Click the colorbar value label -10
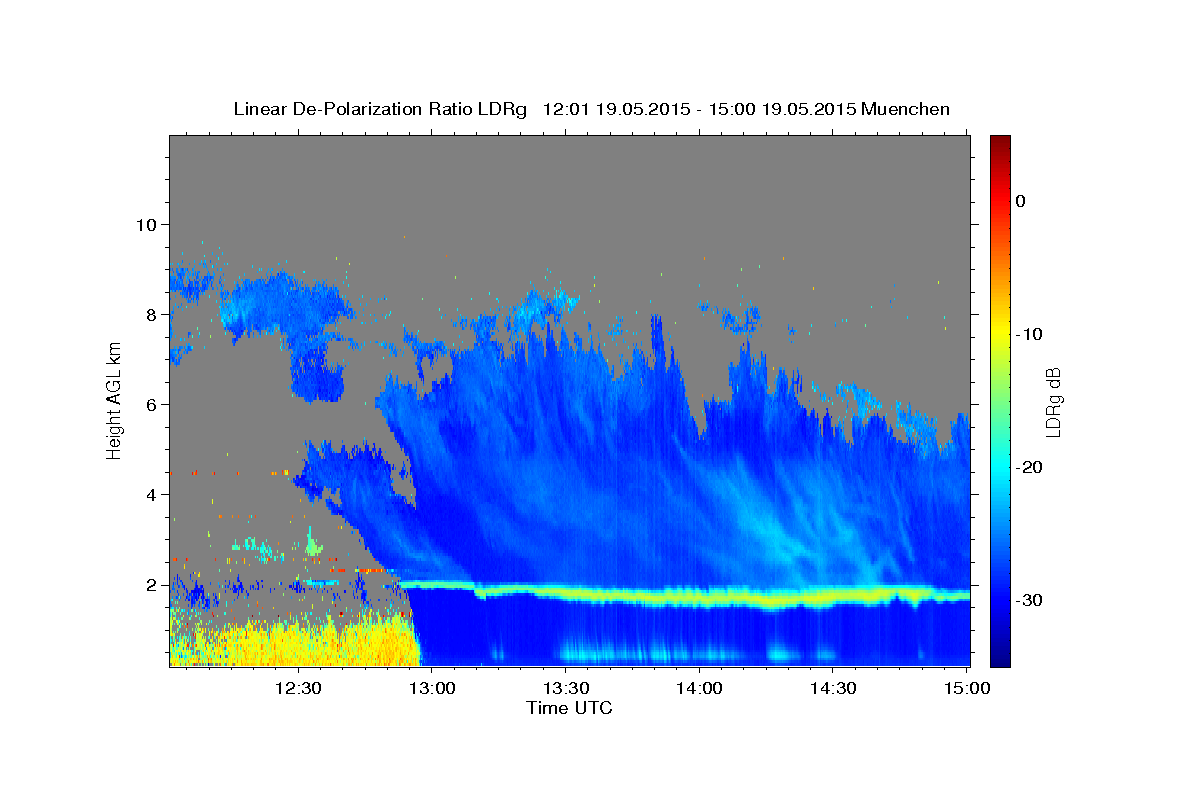The width and height of the screenshot is (1200, 800). [1030, 334]
